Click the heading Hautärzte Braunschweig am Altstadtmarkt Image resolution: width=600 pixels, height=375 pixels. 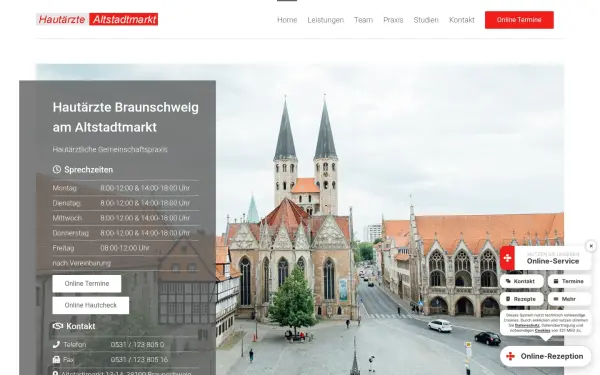coord(126,117)
